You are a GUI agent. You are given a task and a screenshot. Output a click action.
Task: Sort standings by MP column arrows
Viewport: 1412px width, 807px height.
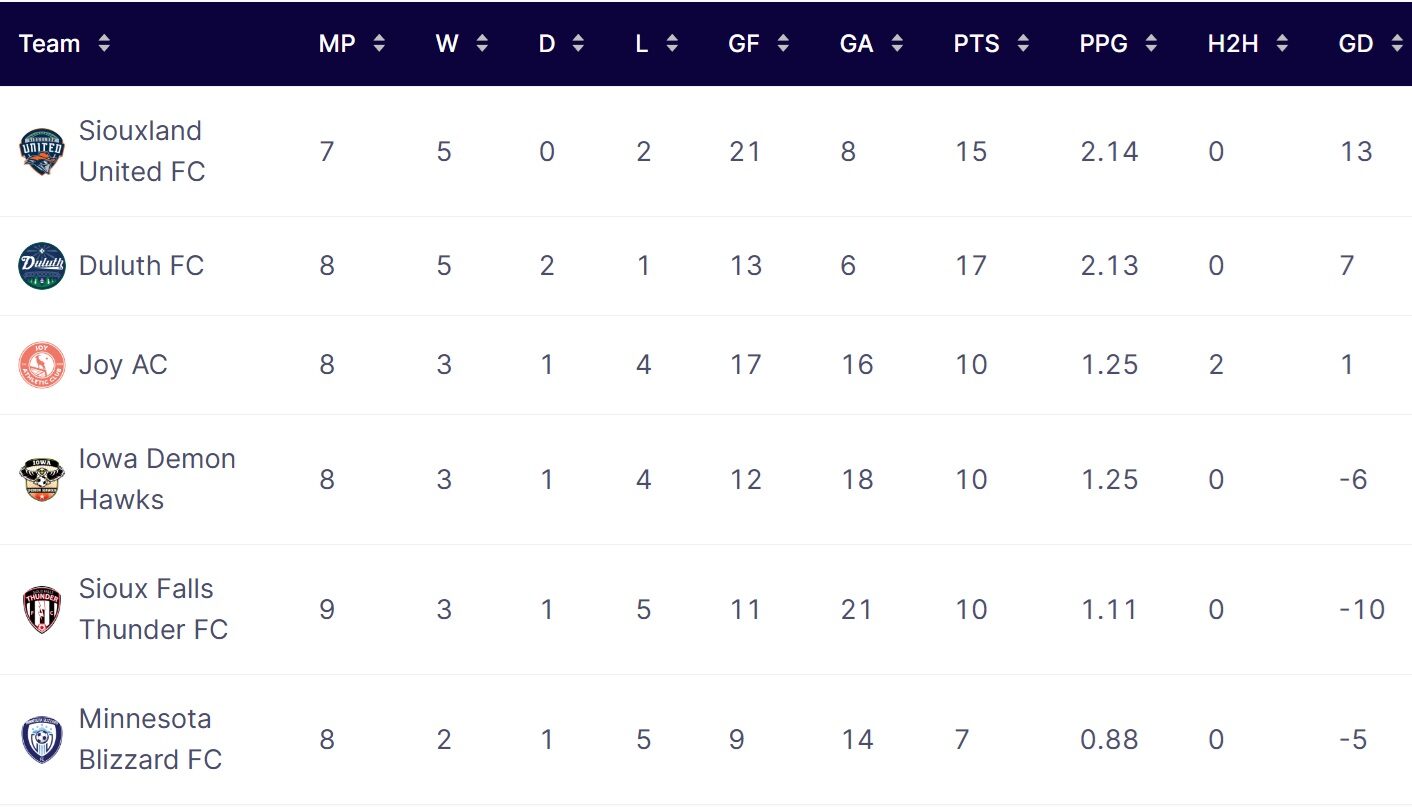pyautogui.click(x=378, y=44)
